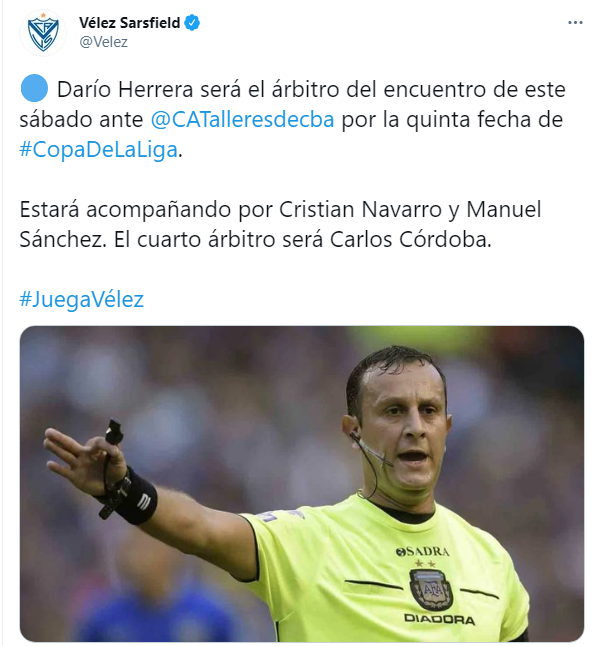Open the referee photo attached to tweet
This screenshot has width=595, height=646.
[x=302, y=484]
